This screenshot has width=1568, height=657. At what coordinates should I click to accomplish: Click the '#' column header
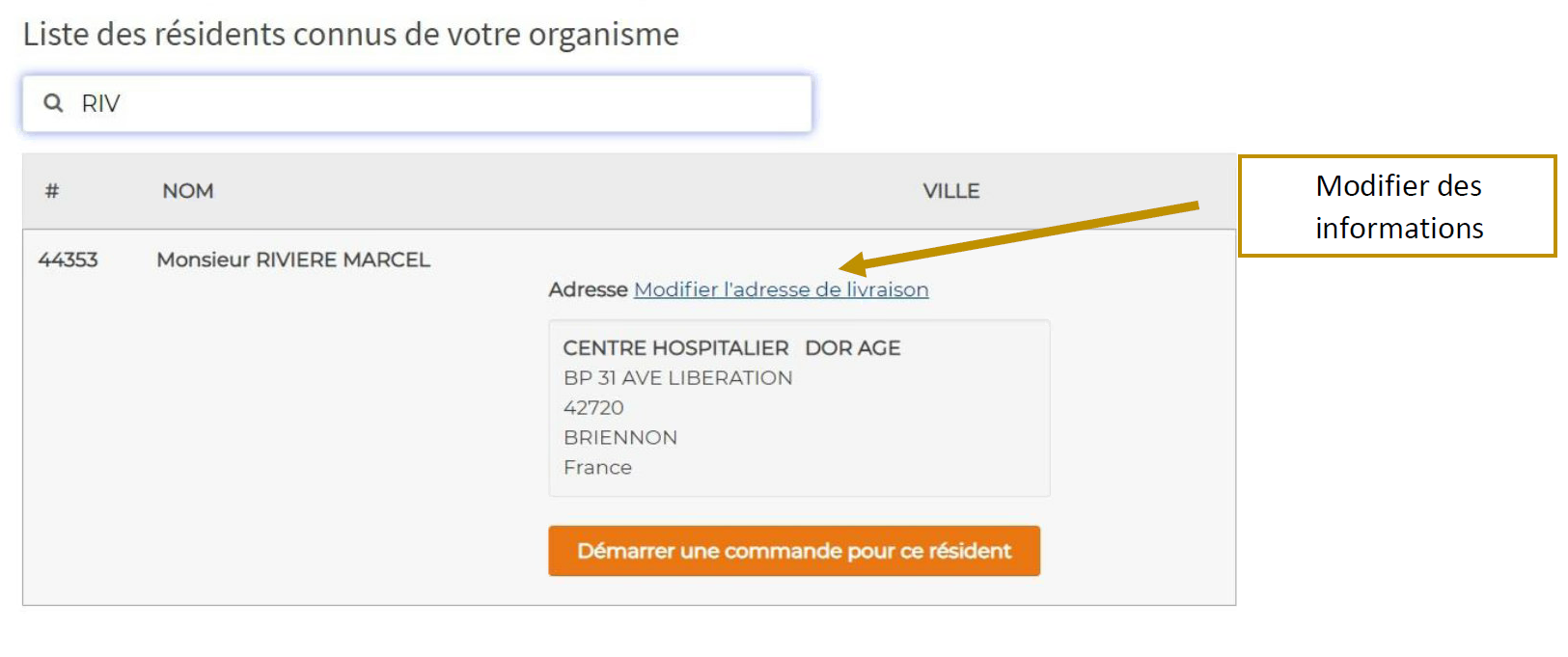point(52,191)
